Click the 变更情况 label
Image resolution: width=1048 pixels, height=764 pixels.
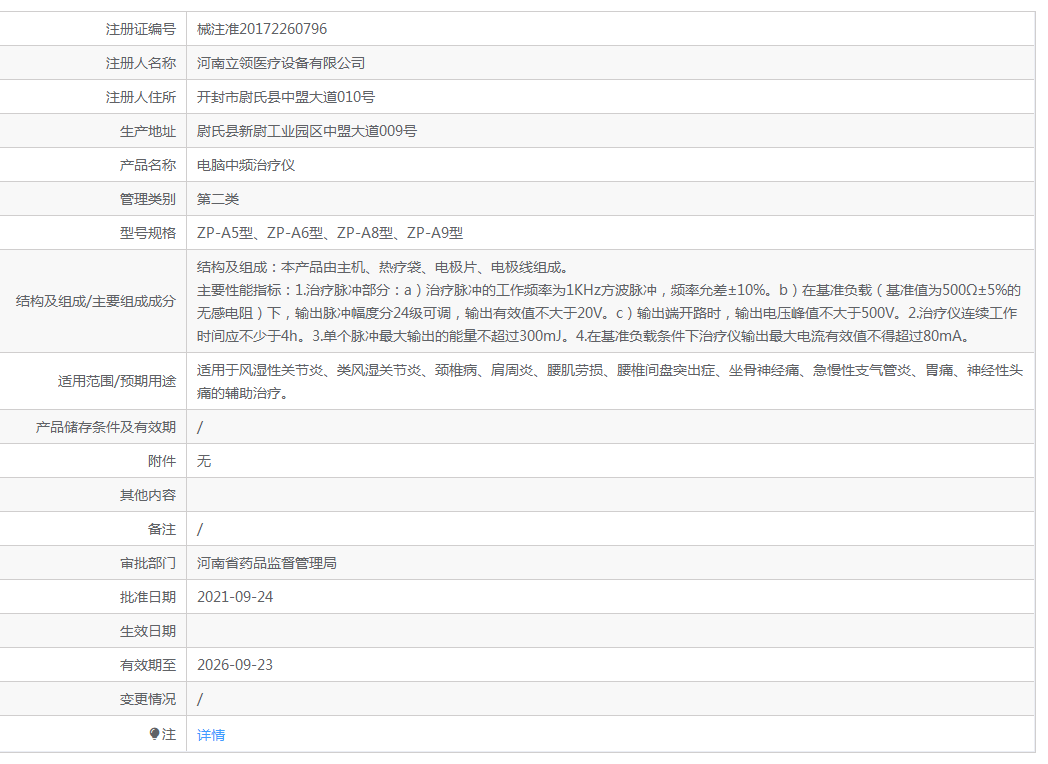click(148, 699)
